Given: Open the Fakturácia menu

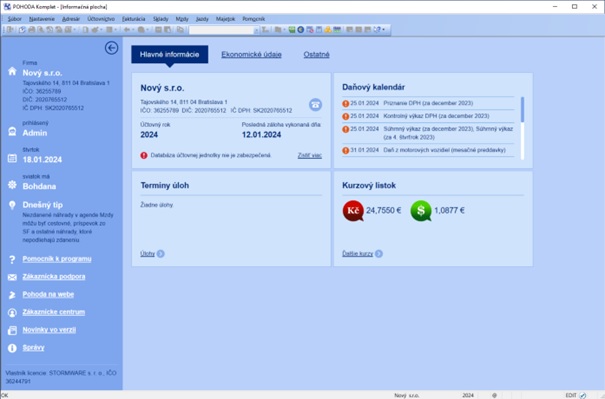Looking at the screenshot, I should pos(134,19).
